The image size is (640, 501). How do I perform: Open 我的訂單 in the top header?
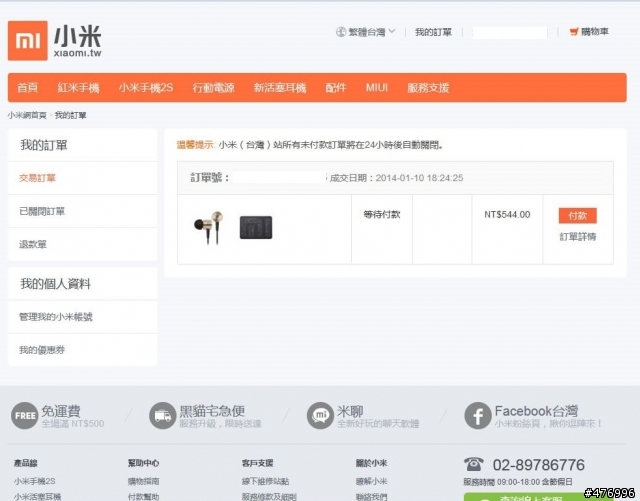433,32
